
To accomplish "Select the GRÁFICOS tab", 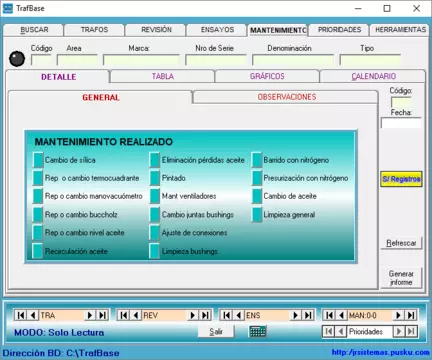I will (267, 76).
